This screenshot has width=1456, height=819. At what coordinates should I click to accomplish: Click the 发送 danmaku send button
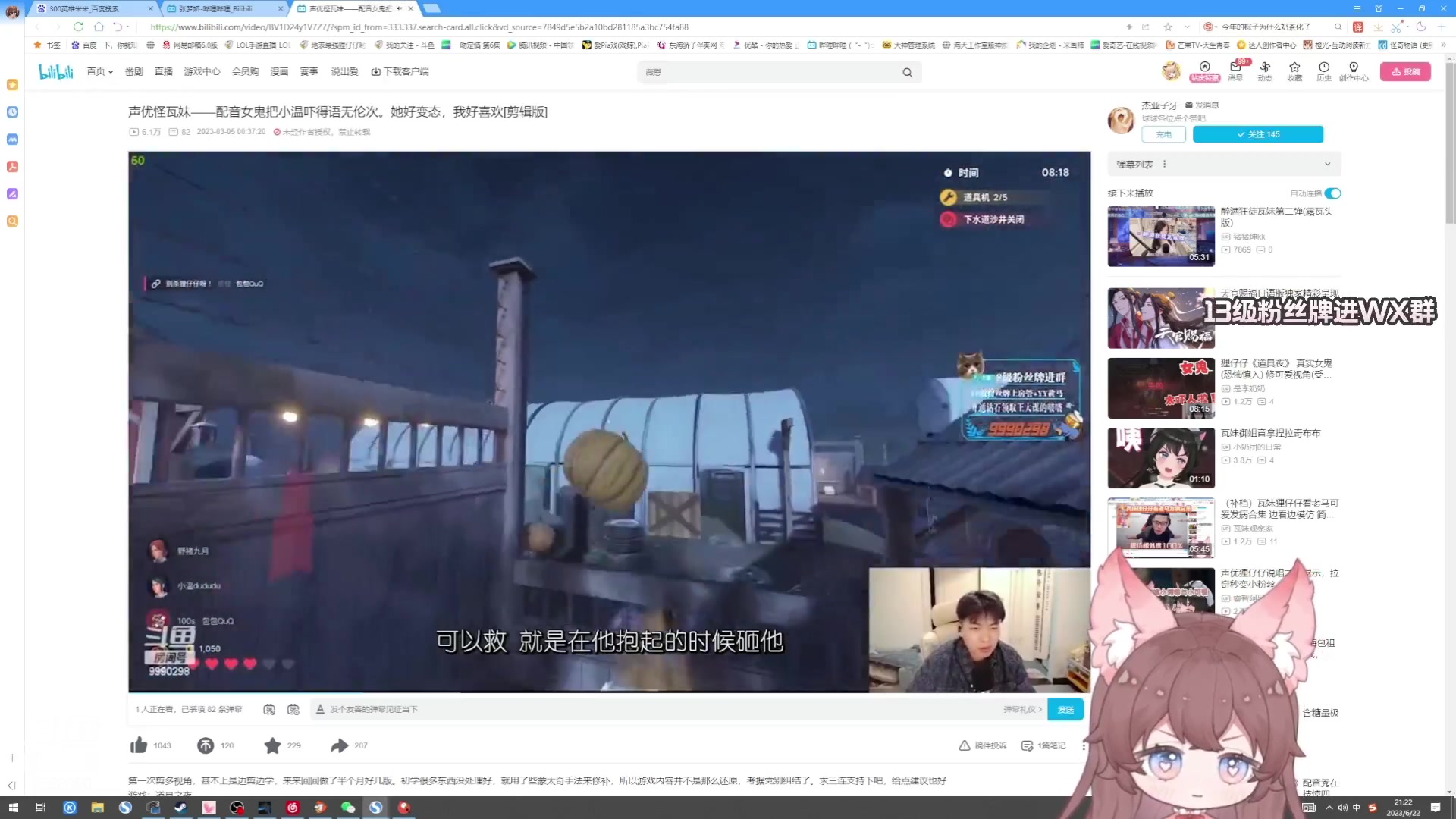click(x=1065, y=710)
